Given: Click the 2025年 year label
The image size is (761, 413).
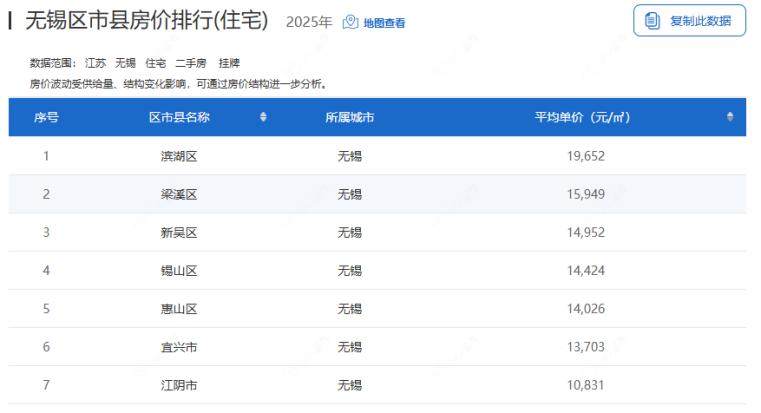Looking at the screenshot, I should point(309,22).
